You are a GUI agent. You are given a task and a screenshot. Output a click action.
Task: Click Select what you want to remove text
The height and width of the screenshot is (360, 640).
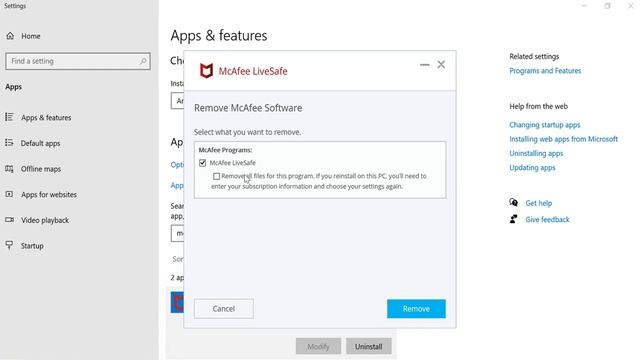pos(247,132)
